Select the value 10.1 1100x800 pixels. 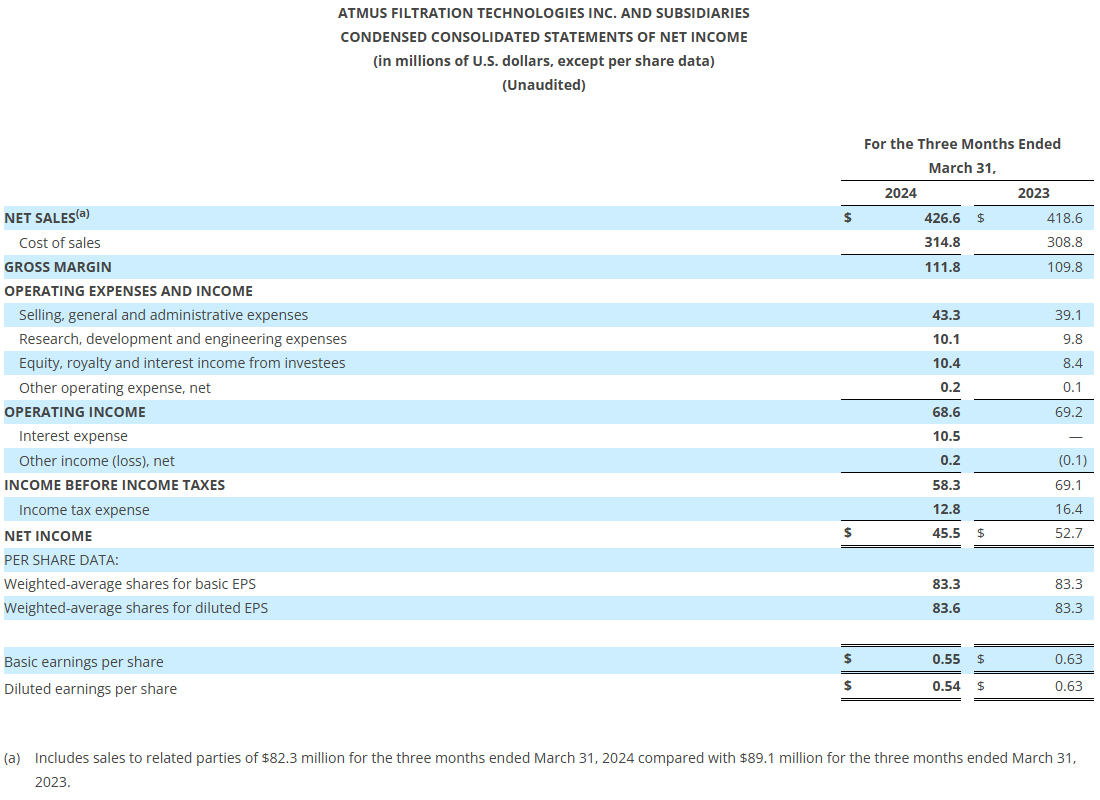(946, 339)
